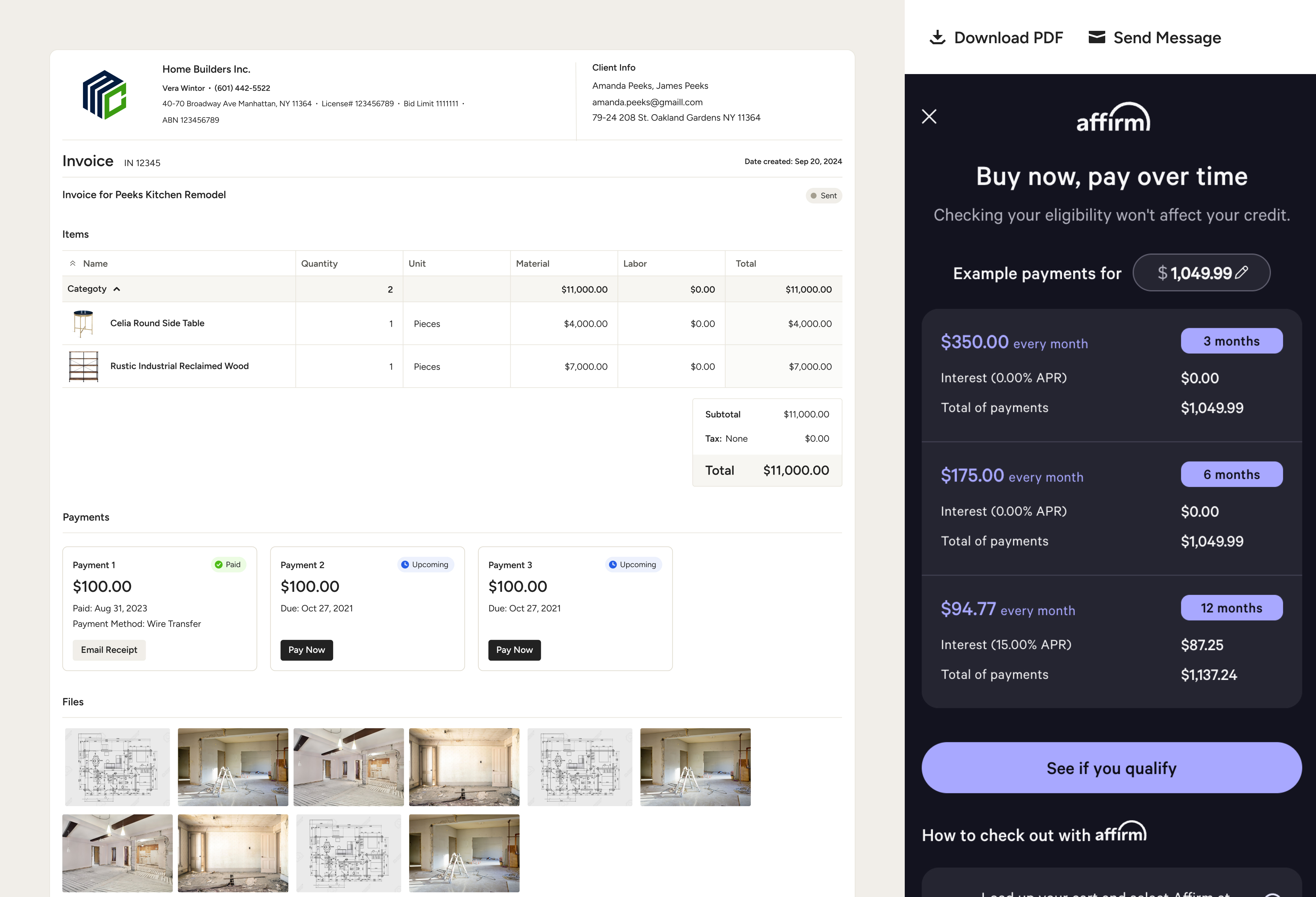Click the Email Receipt button
Screen dimensions: 1316x897
point(109,650)
